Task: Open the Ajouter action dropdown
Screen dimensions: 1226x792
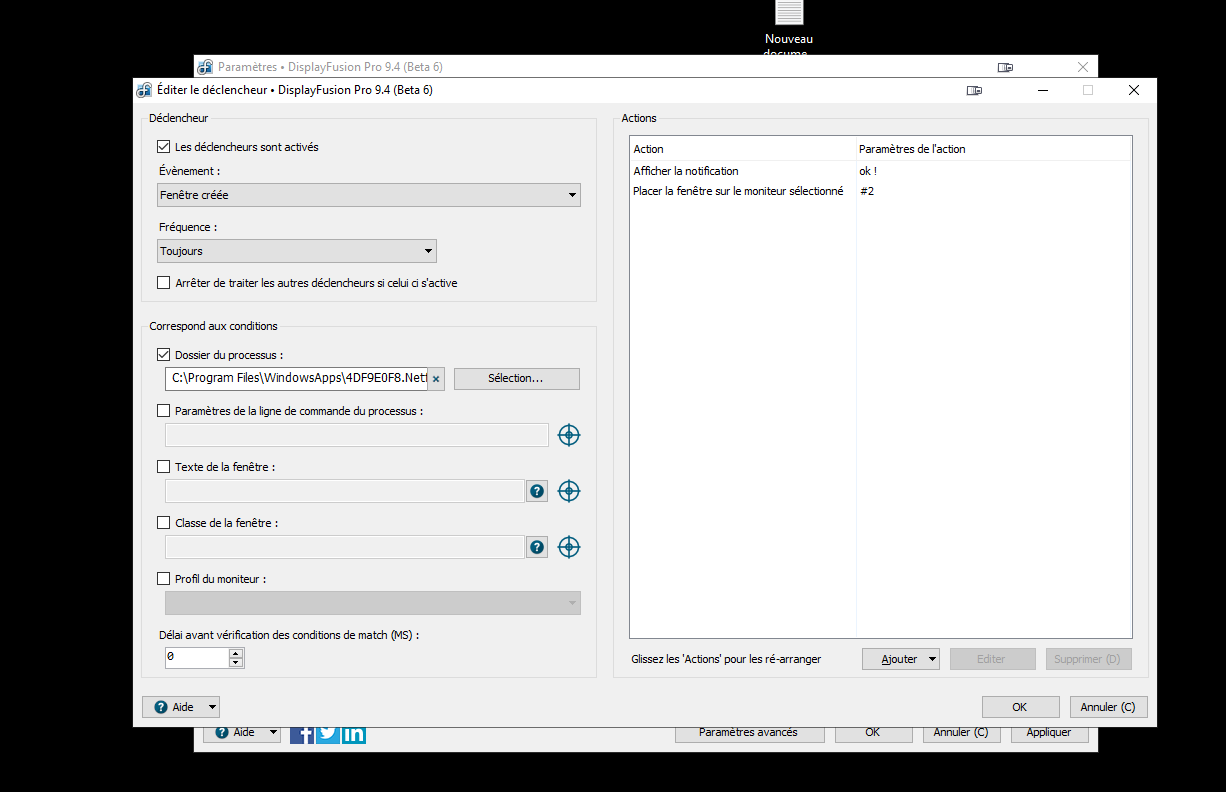Action: [x=900, y=659]
